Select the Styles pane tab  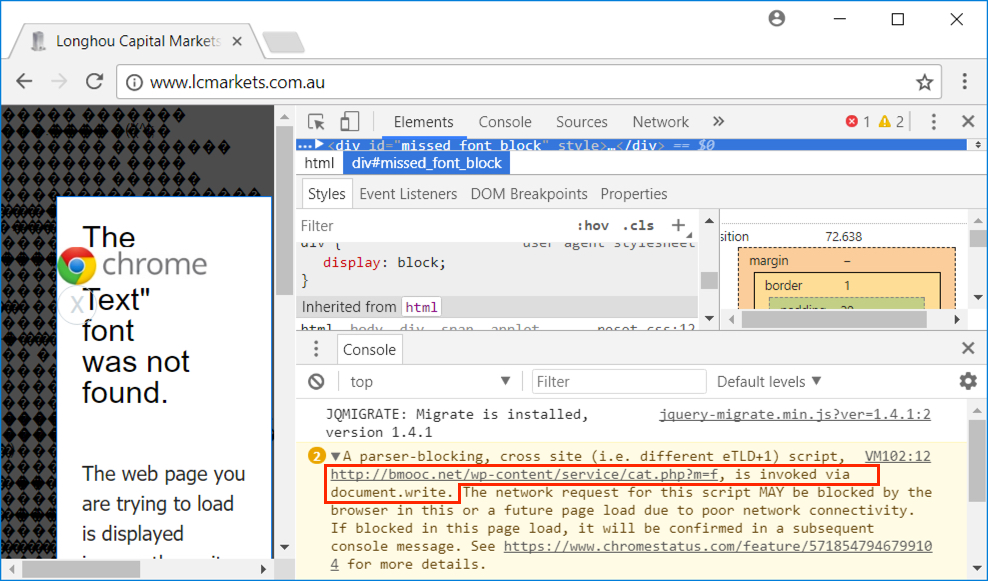click(x=326, y=194)
